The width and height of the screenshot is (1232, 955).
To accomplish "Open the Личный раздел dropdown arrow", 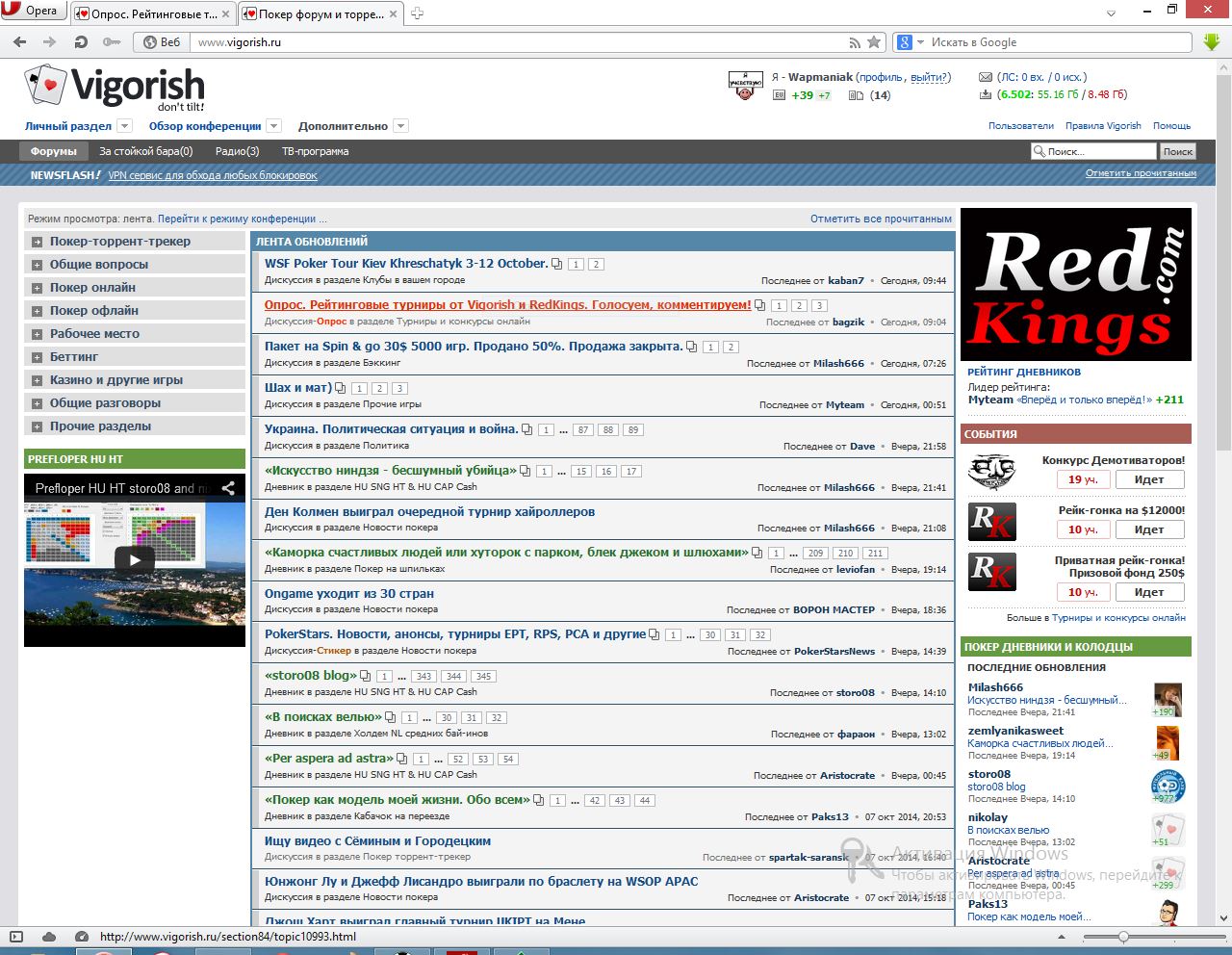I will [x=124, y=126].
